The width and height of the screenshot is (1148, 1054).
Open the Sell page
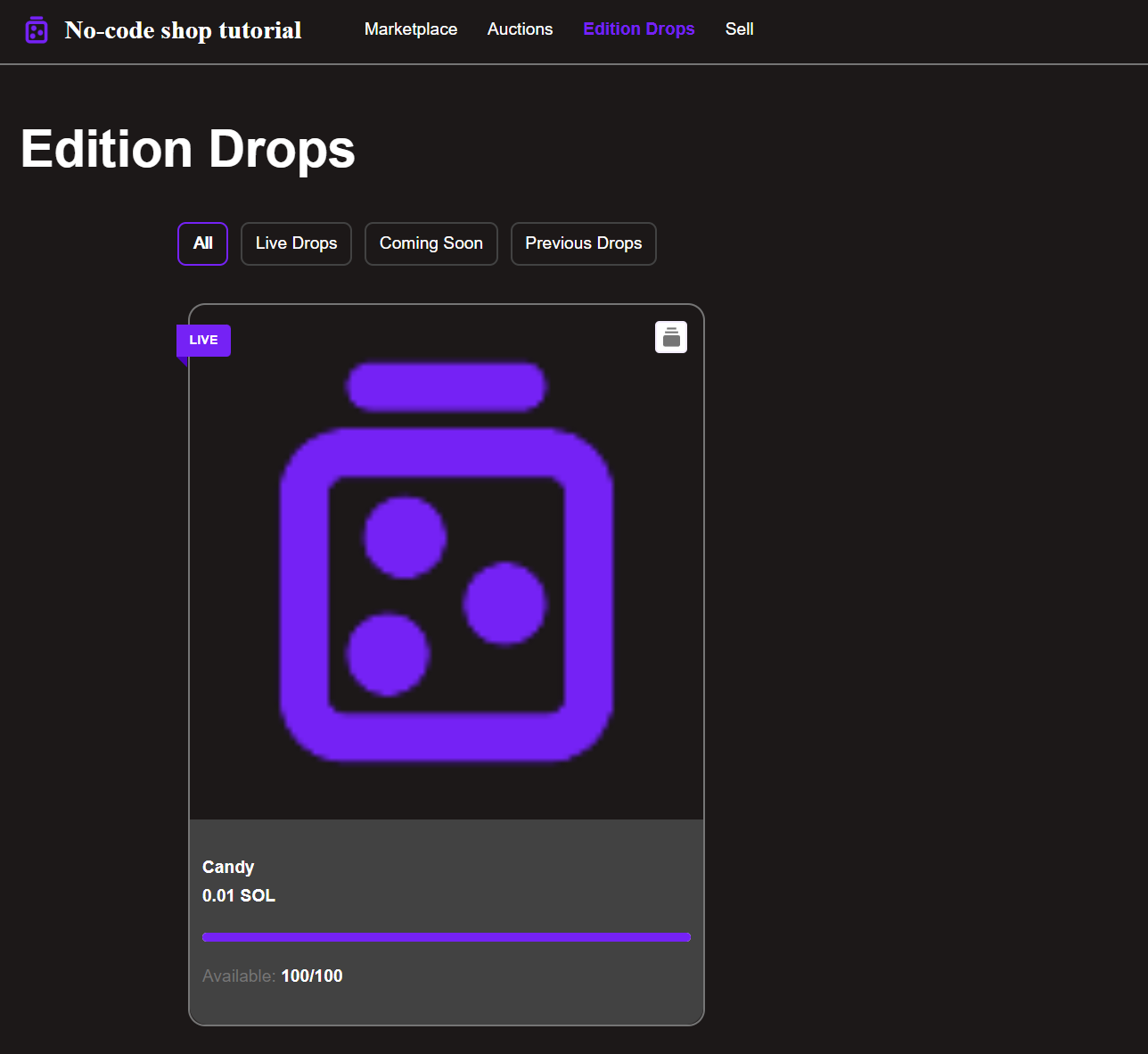[739, 29]
